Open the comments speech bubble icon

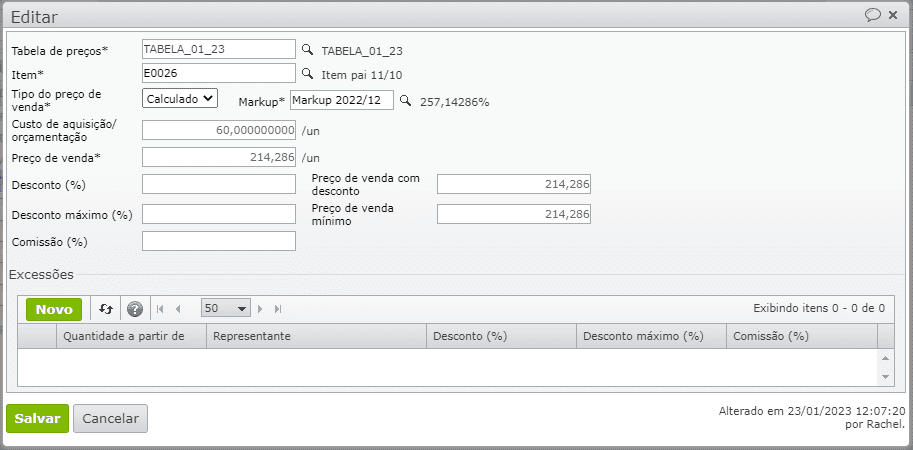click(x=872, y=15)
